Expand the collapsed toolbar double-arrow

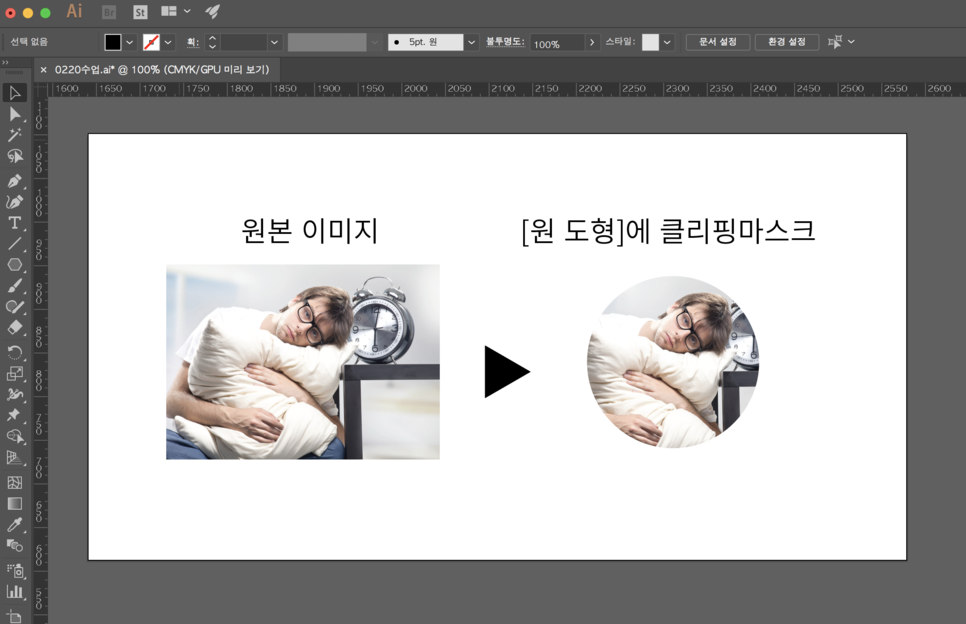point(6,63)
